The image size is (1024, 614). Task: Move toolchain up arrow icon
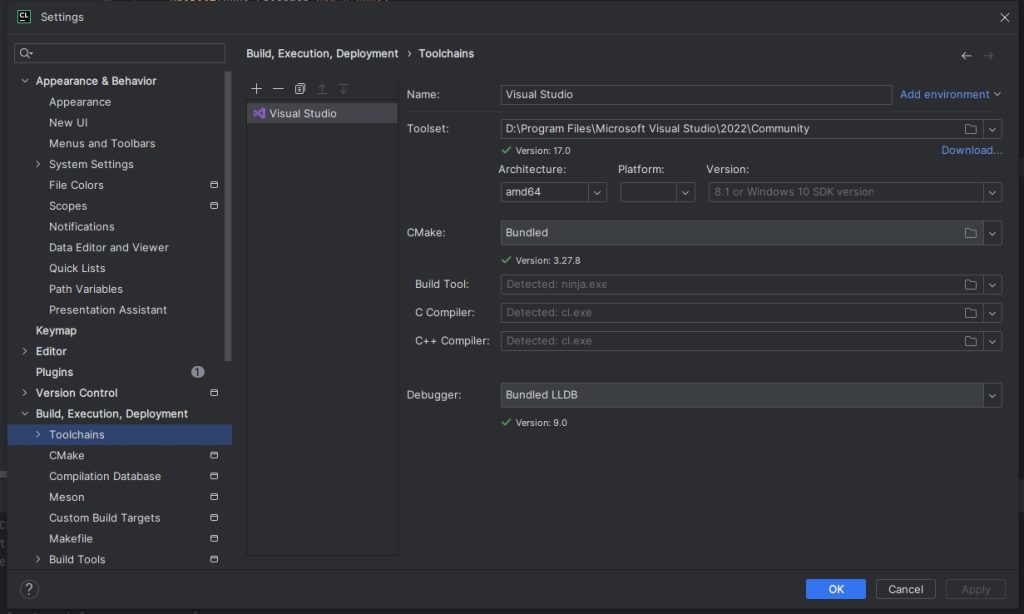point(321,88)
